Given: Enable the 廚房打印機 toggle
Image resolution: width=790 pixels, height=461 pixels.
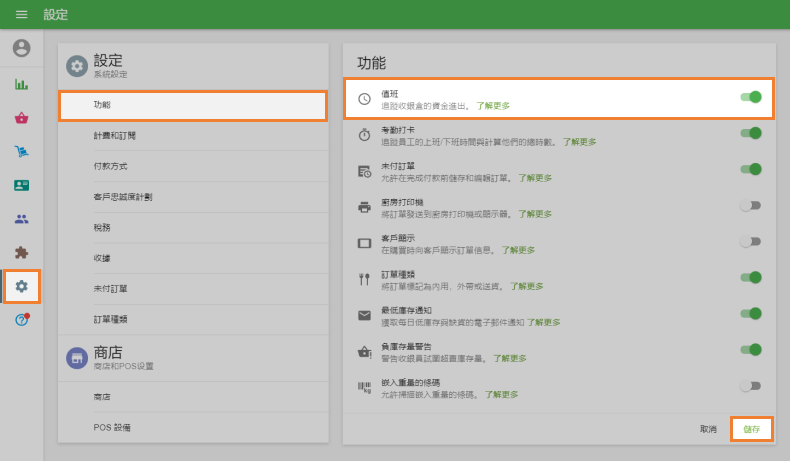Looking at the screenshot, I should click(x=751, y=205).
